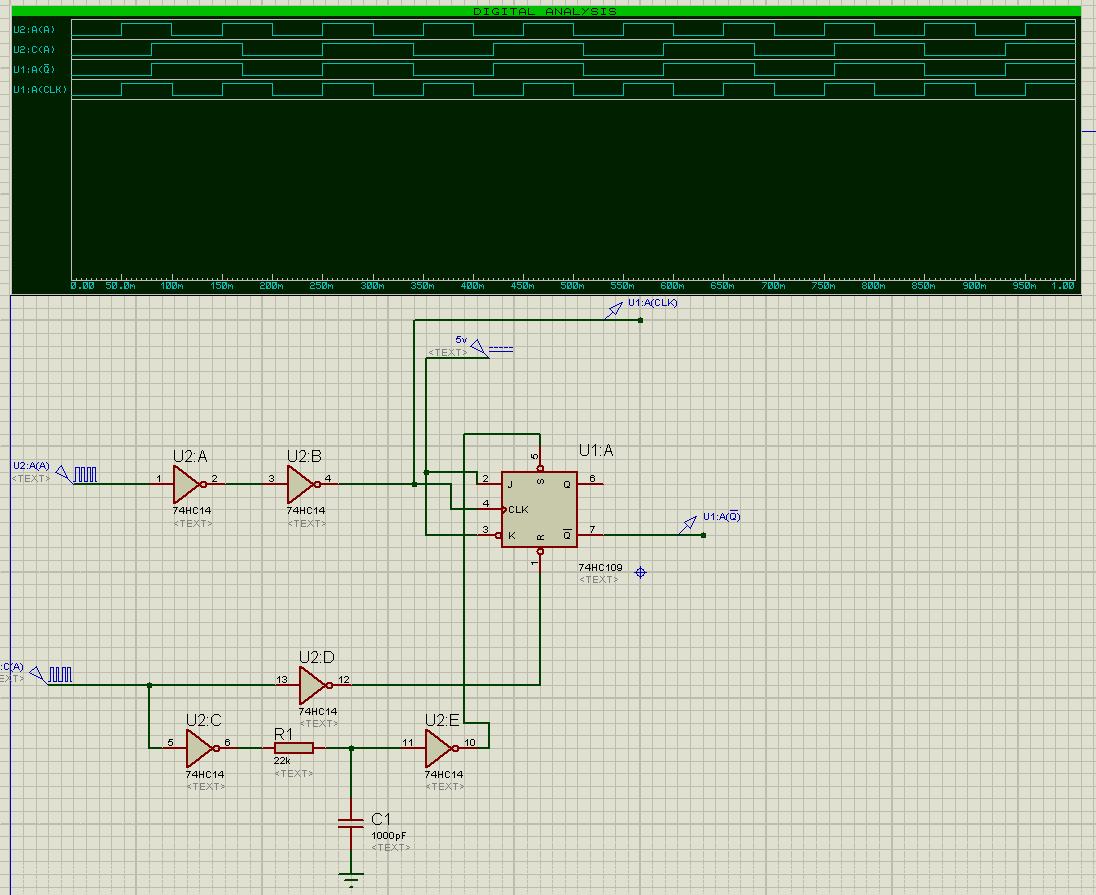Select the U1:A(CLK) voltage probe arrow
The image size is (1096, 895).
point(612,313)
